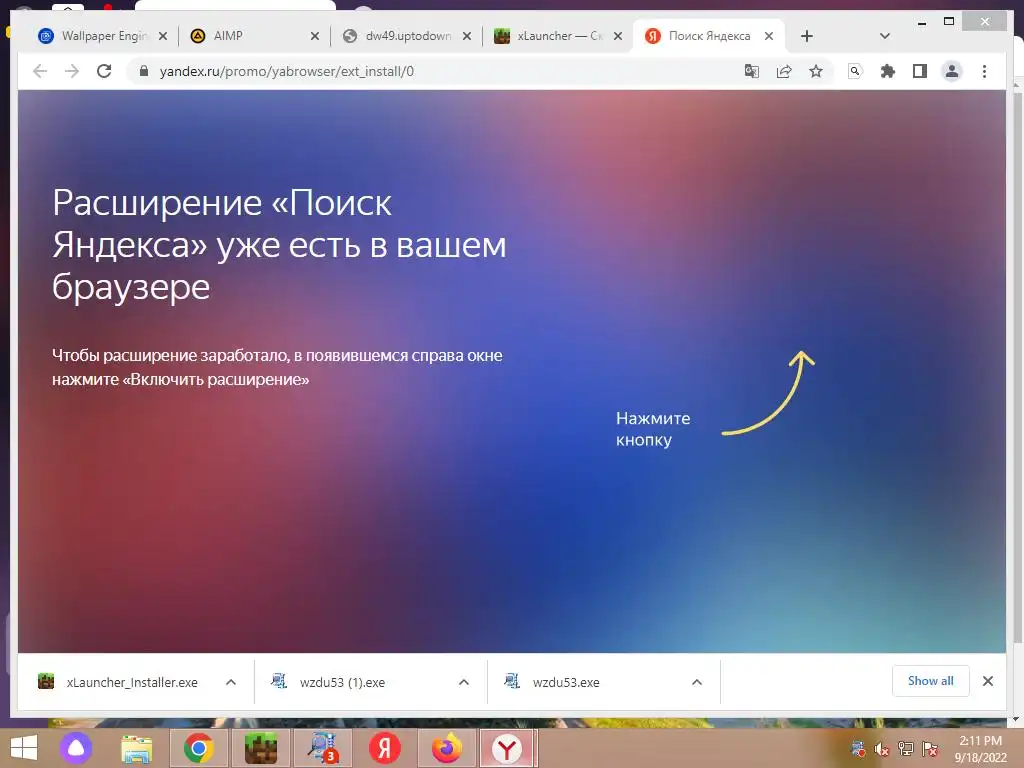Close the Wallpaper Engine tab
The height and width of the screenshot is (768, 1024).
[x=163, y=36]
